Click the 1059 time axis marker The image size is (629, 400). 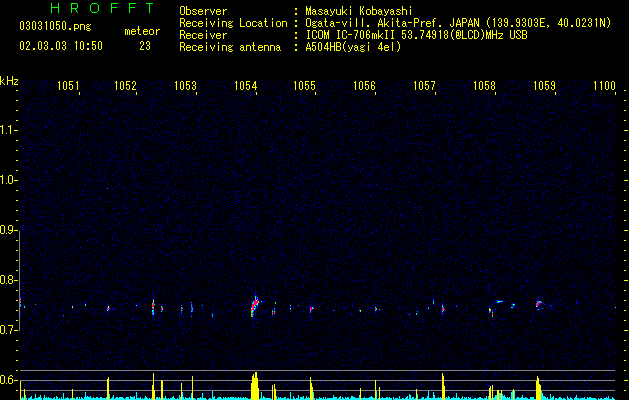click(544, 86)
